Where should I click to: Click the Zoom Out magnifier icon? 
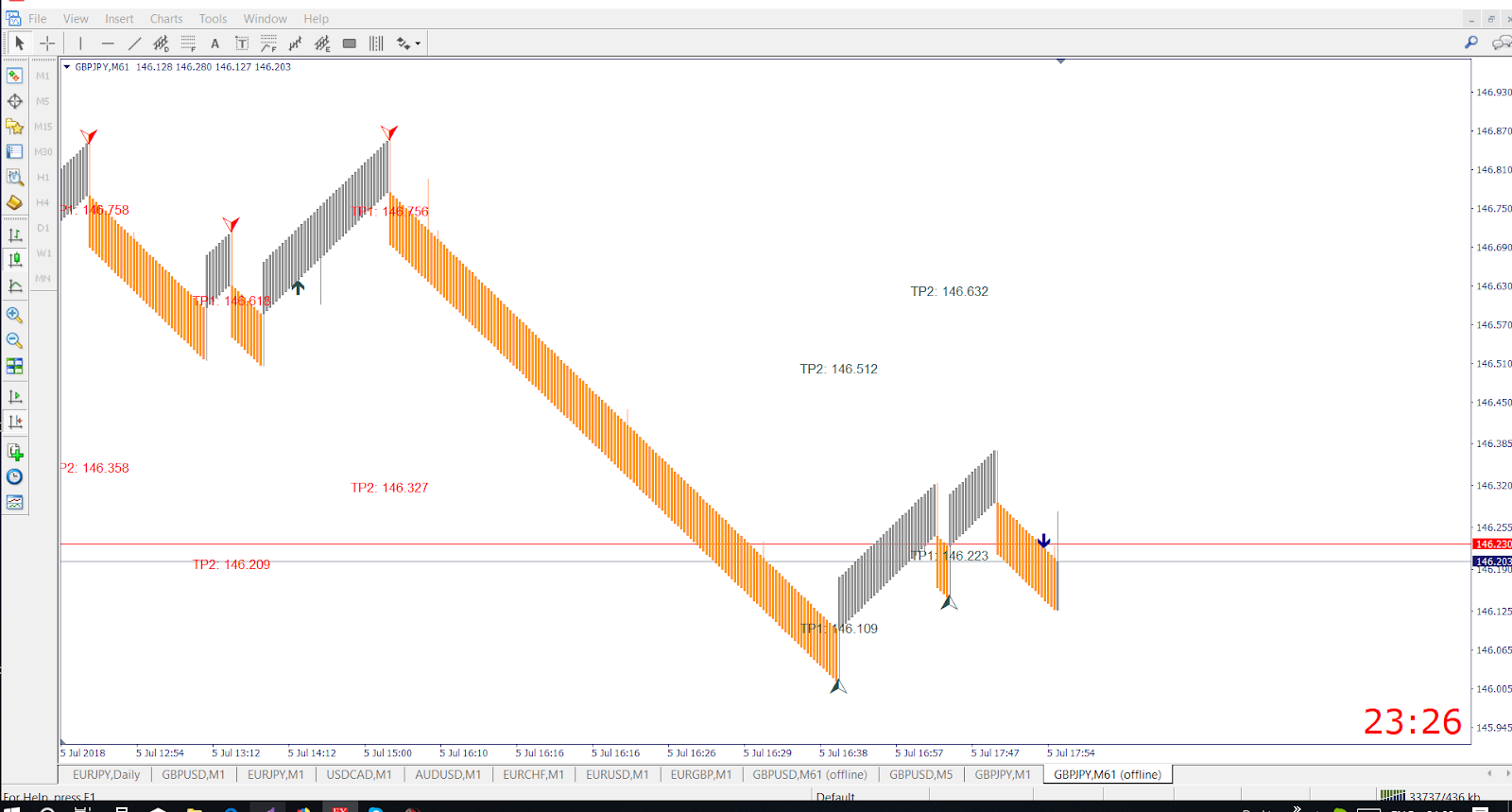14,340
